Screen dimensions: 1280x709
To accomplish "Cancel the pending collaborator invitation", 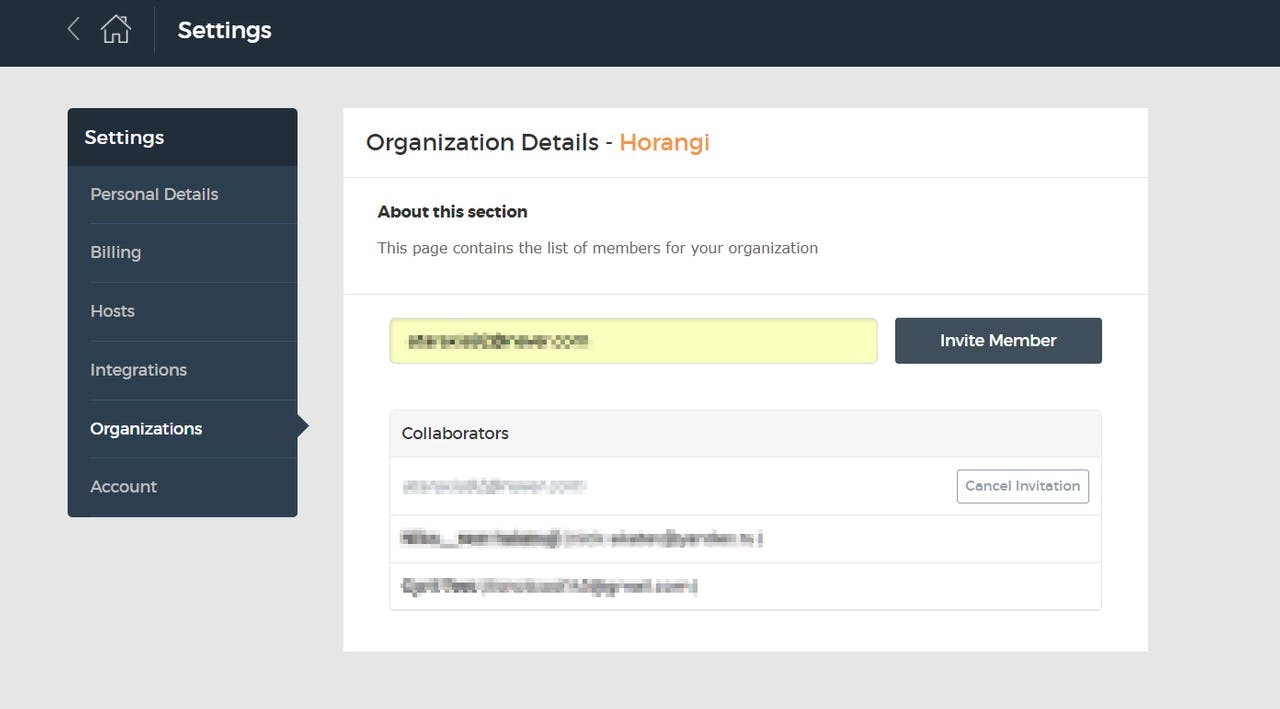I will coord(1023,486).
